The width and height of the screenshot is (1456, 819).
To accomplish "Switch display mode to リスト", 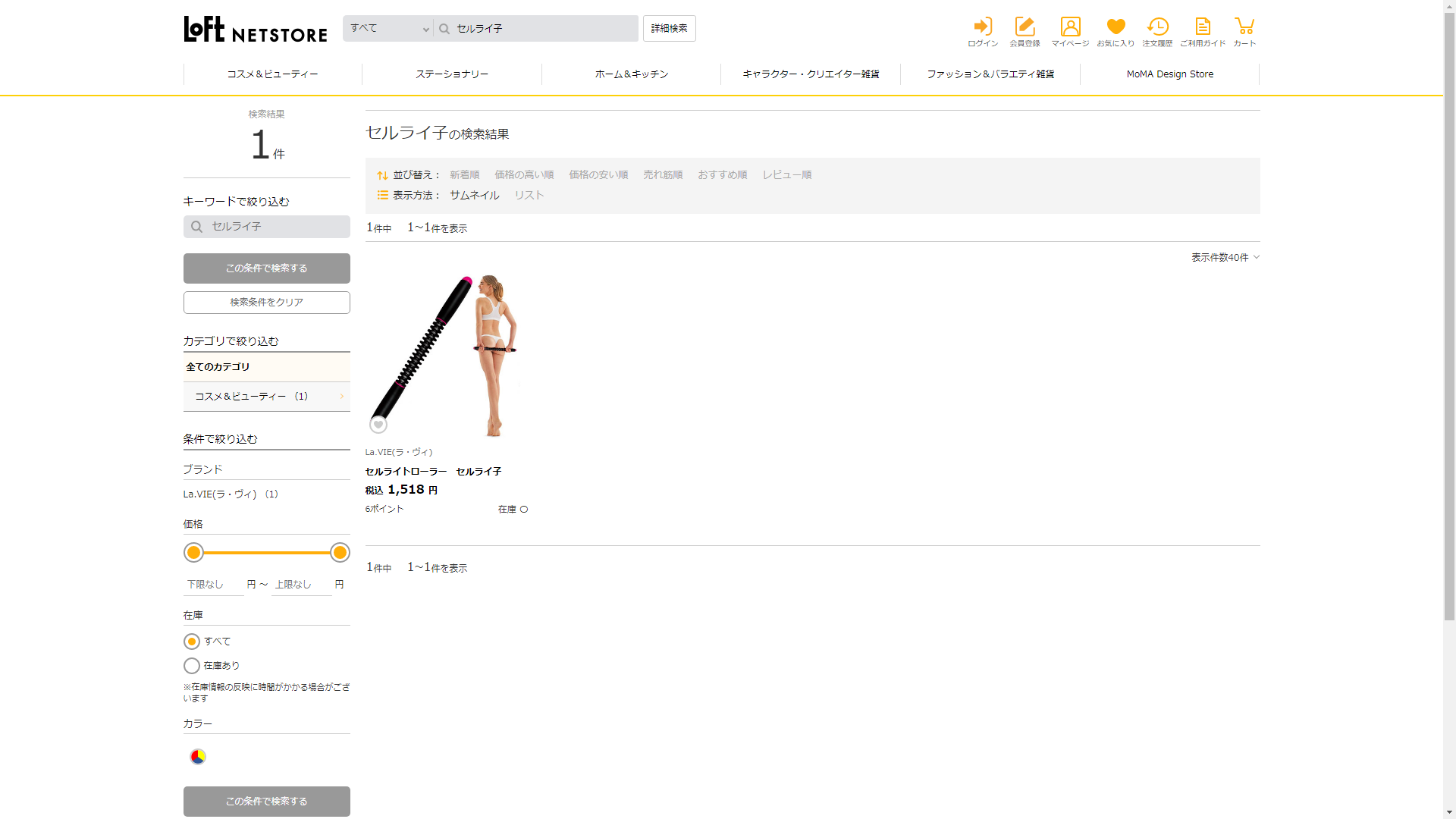I will [529, 196].
